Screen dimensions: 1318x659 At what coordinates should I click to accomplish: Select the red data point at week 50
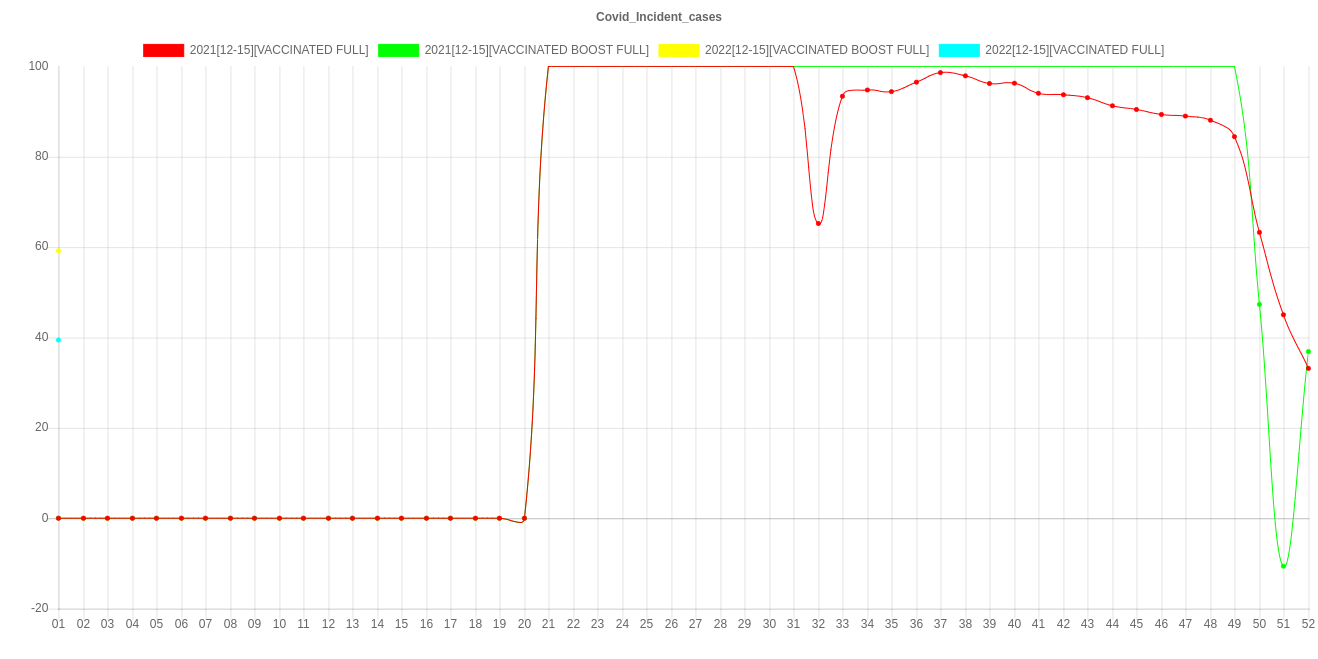click(x=1259, y=232)
